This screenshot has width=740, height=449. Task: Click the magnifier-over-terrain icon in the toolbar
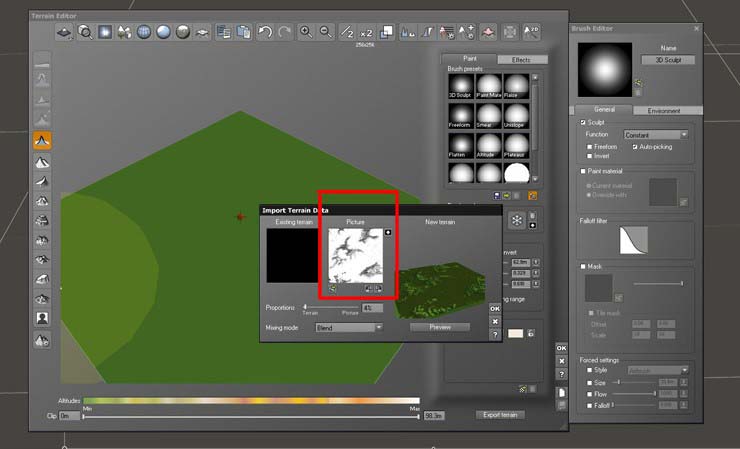pyautogui.click(x=85, y=32)
